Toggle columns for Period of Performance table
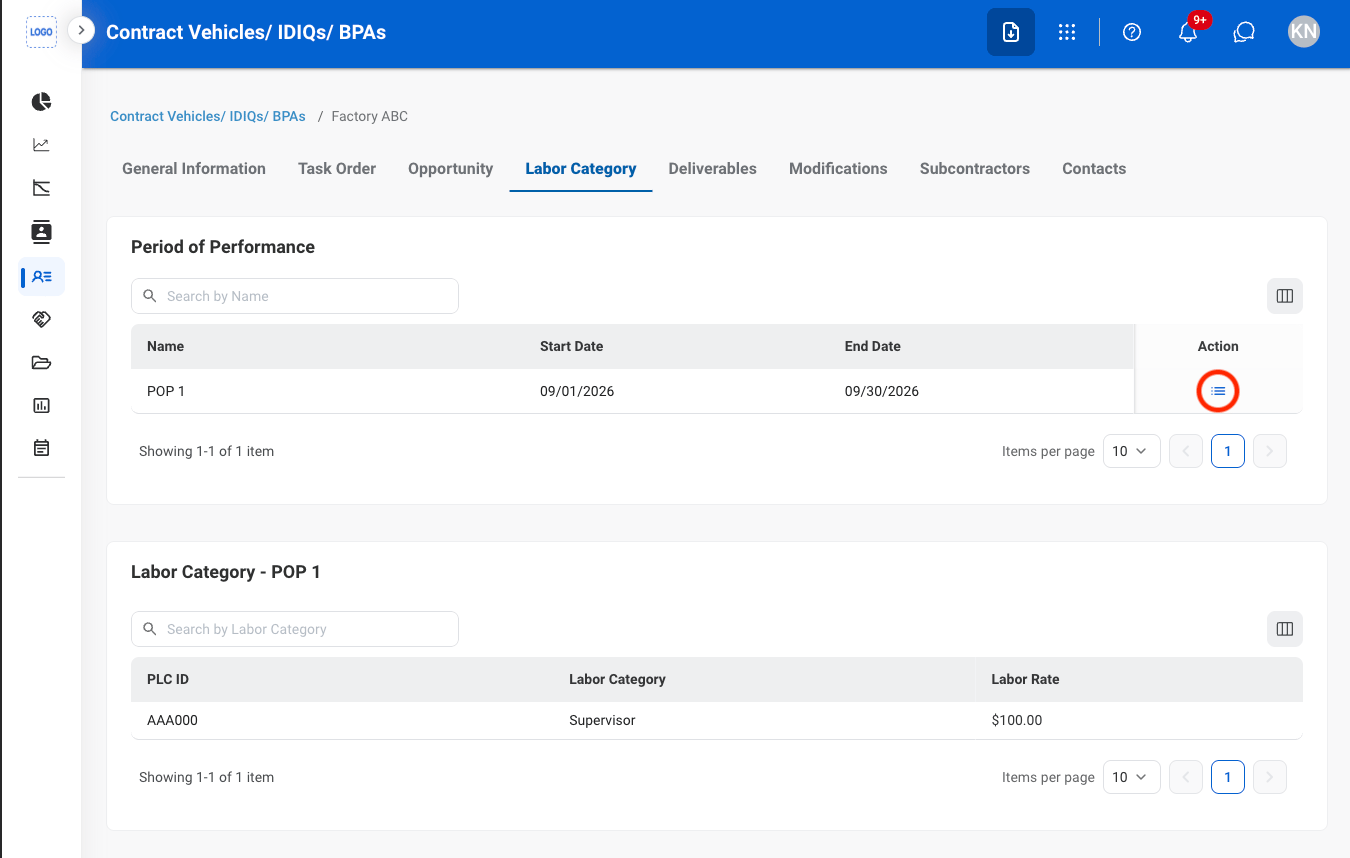Viewport: 1350px width, 858px height. pyautogui.click(x=1285, y=296)
